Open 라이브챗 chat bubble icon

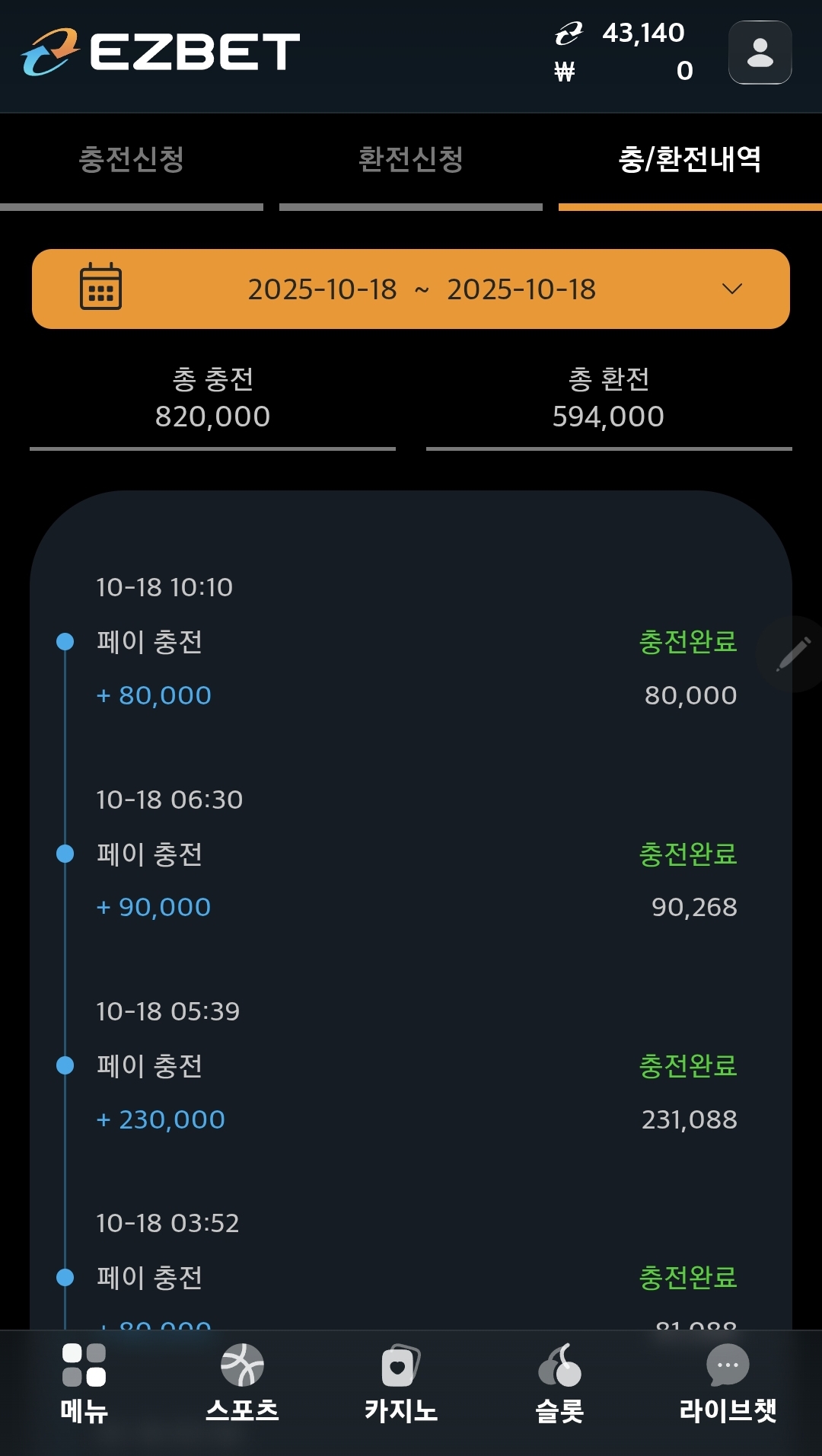coord(728,1365)
